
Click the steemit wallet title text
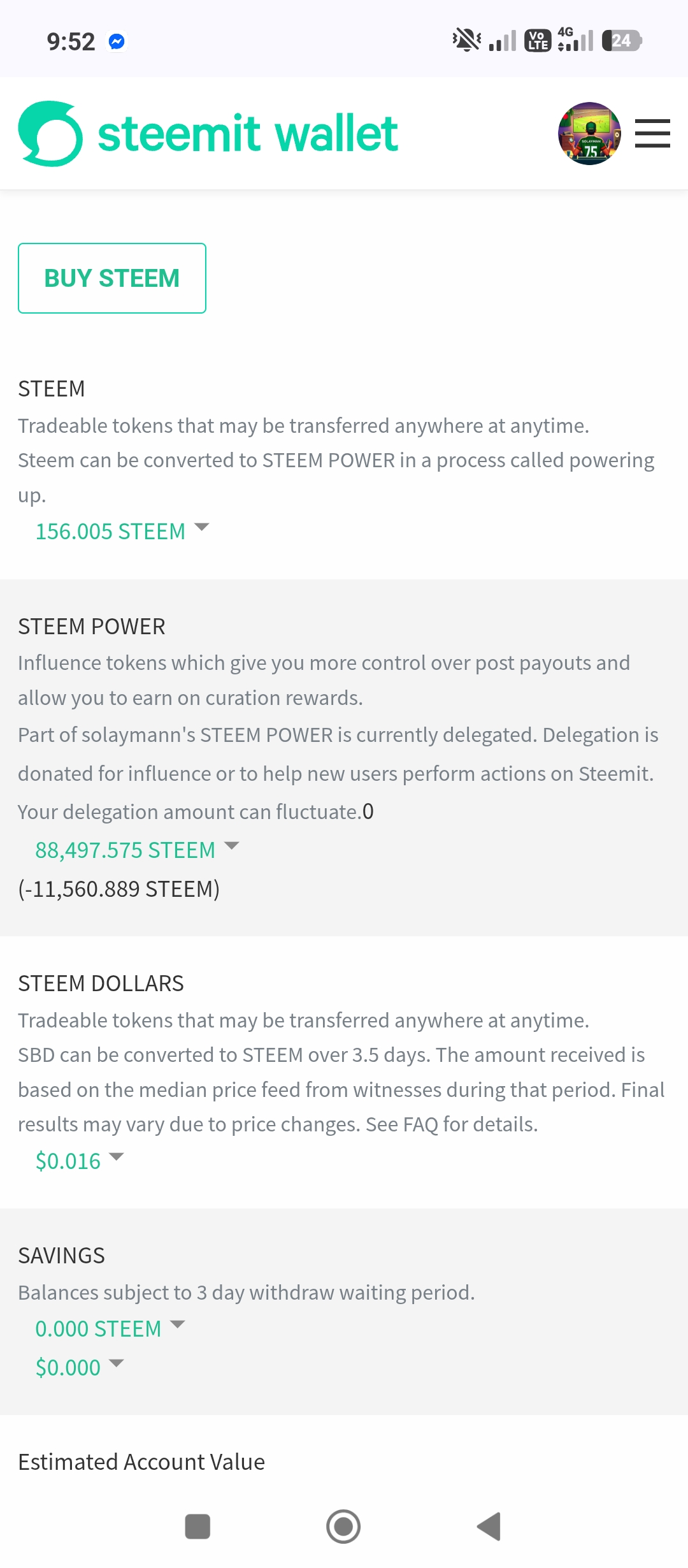248,134
